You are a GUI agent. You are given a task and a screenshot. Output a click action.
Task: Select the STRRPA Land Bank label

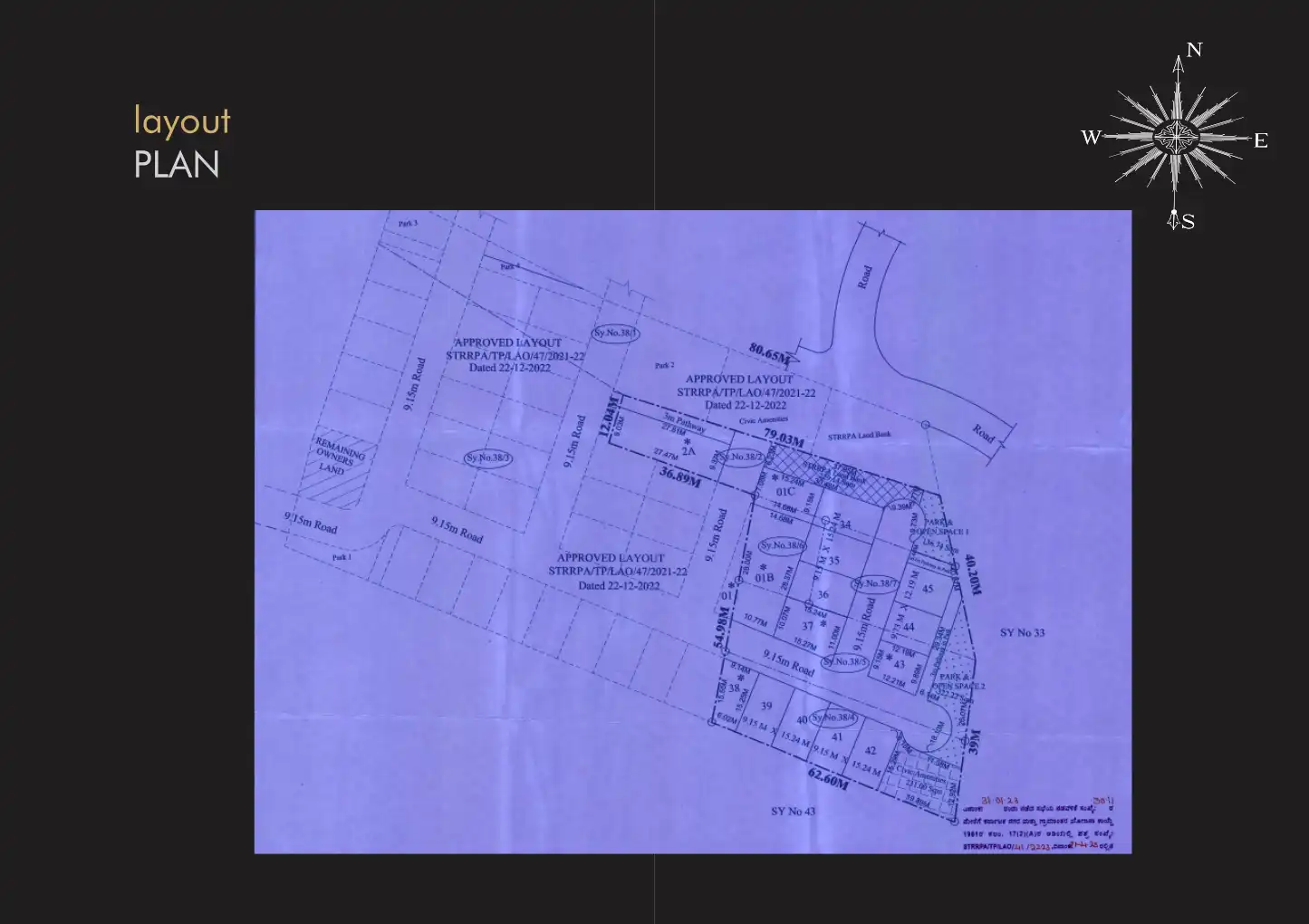860,434
